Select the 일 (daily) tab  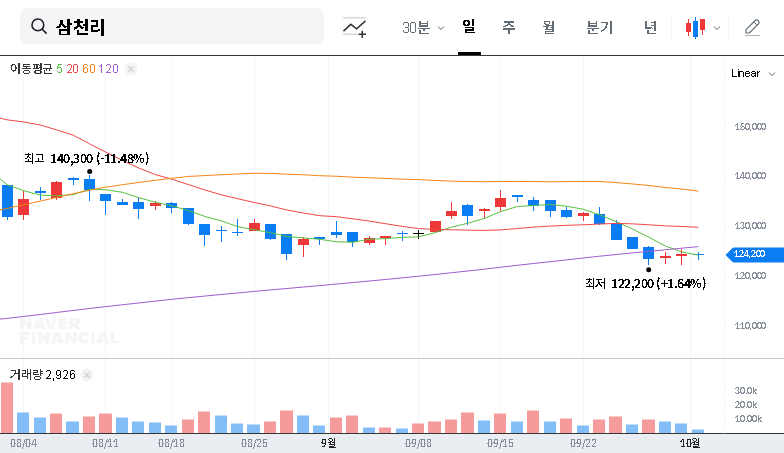[x=468, y=27]
